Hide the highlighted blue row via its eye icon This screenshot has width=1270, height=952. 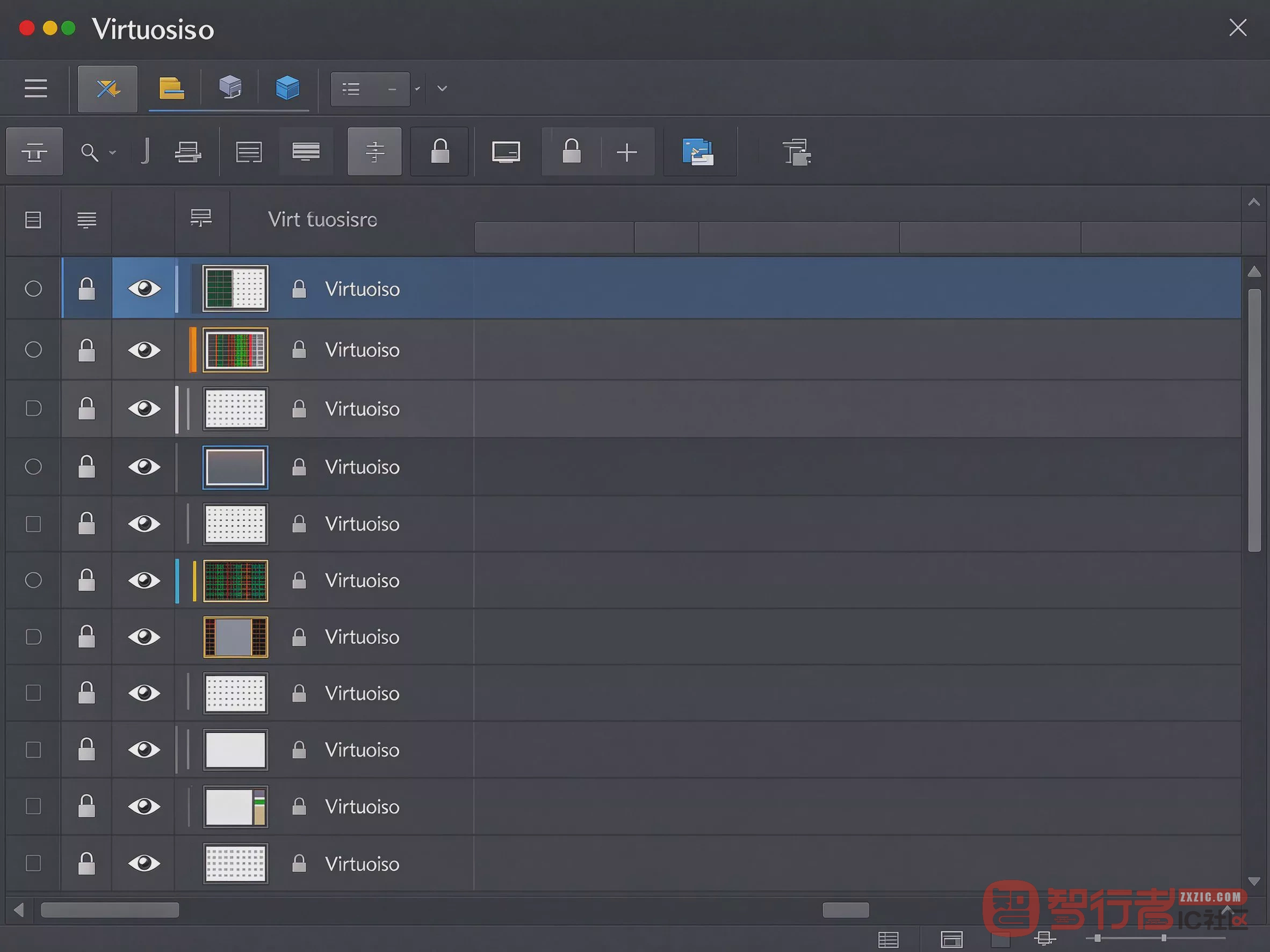144,288
